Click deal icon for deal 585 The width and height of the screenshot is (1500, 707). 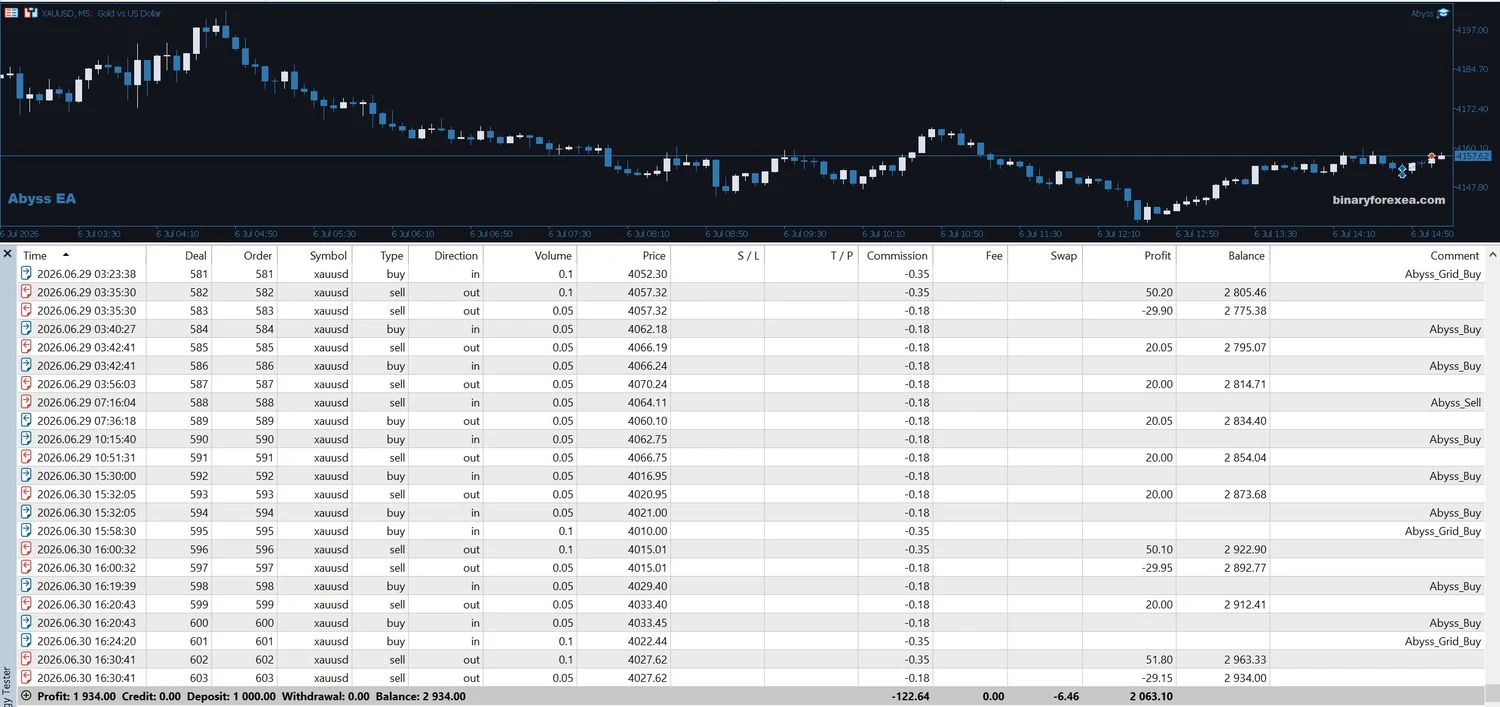(x=27, y=347)
